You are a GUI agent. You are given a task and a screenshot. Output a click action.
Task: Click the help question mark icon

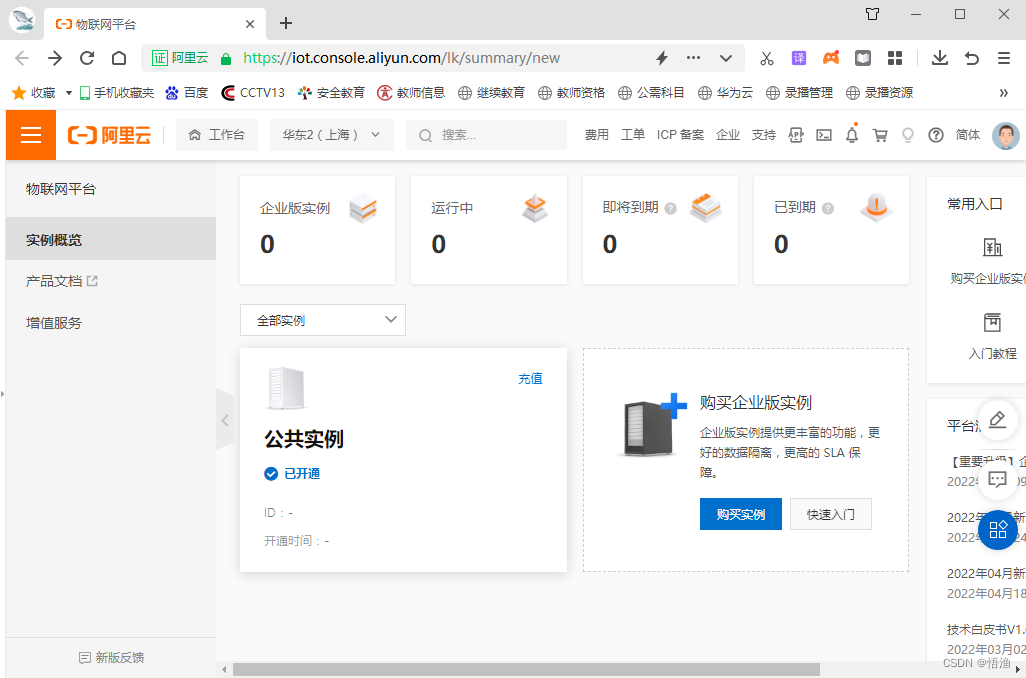click(936, 135)
